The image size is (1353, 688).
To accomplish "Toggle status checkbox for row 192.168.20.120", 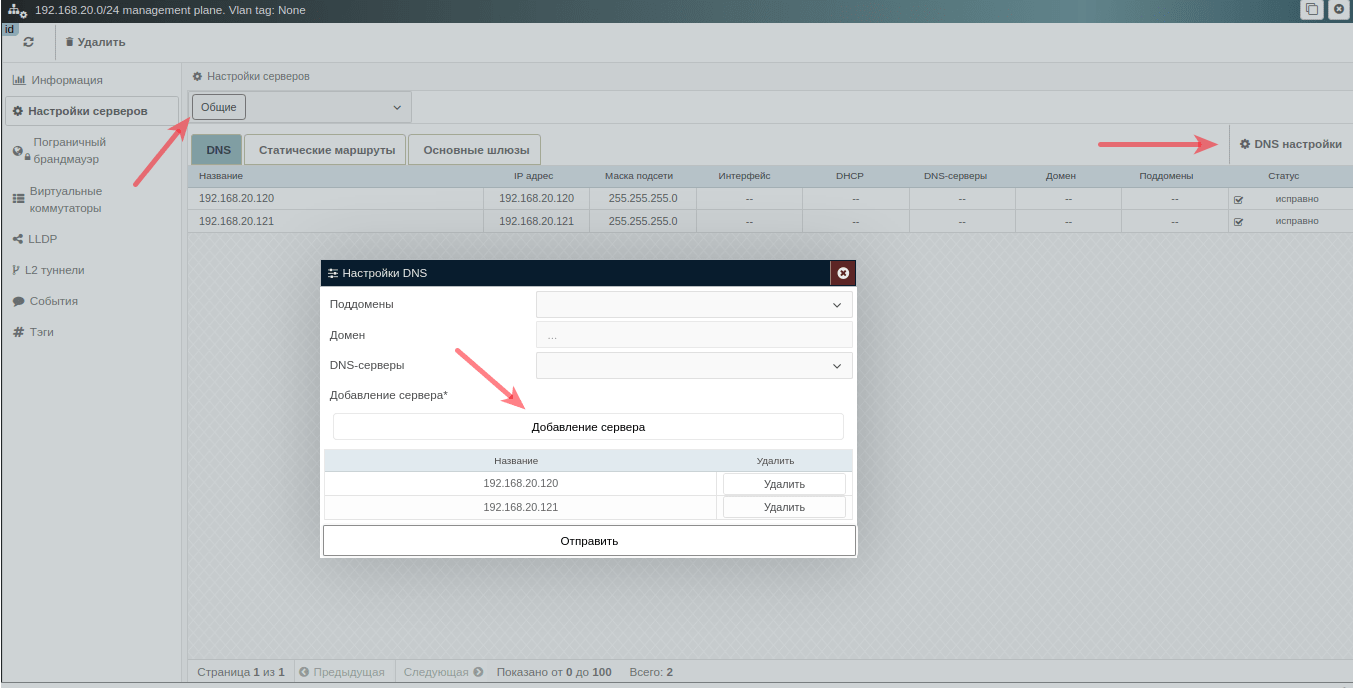I will [1238, 199].
